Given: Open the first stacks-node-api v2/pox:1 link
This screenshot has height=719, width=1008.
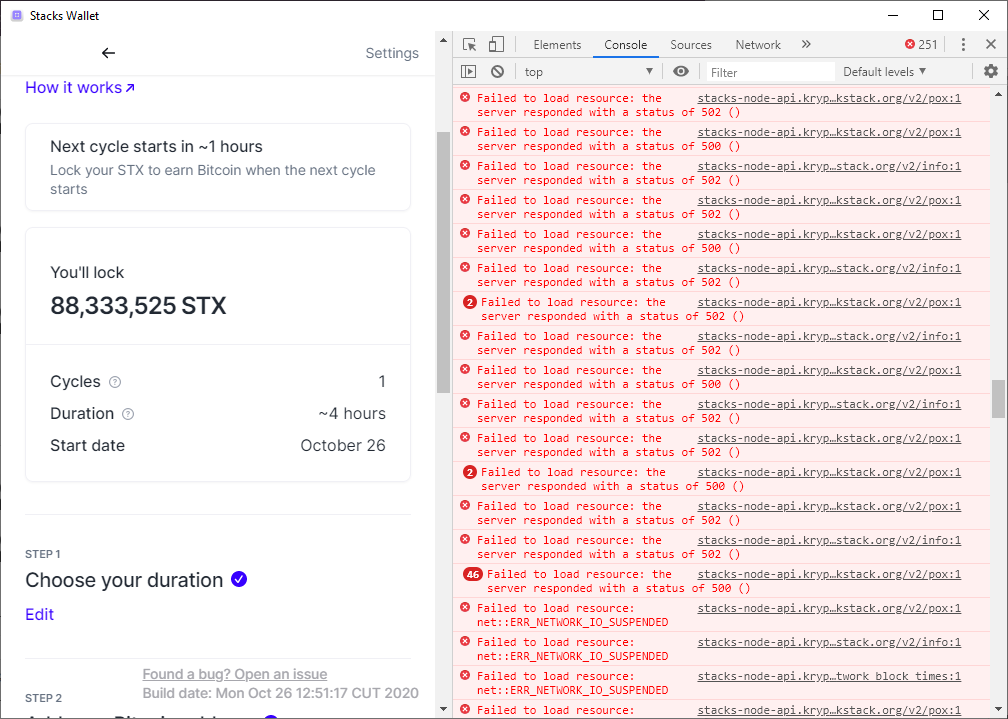Looking at the screenshot, I should [829, 98].
